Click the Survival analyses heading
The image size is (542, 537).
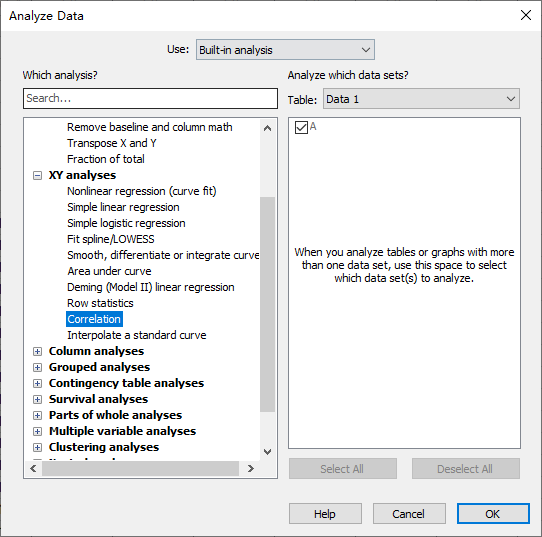coord(99,399)
